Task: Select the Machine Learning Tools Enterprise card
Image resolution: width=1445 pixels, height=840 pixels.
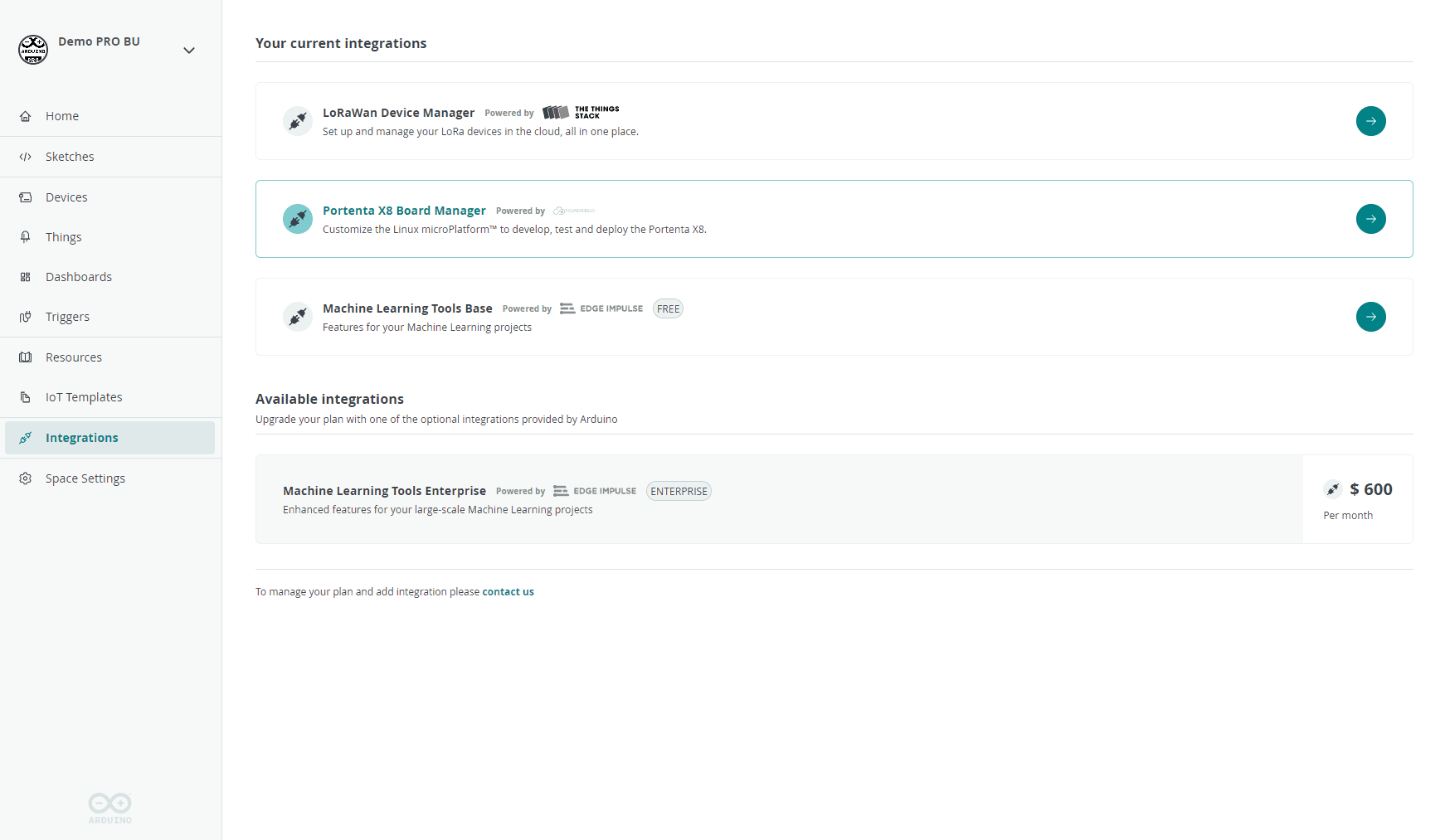Action: tap(778, 499)
